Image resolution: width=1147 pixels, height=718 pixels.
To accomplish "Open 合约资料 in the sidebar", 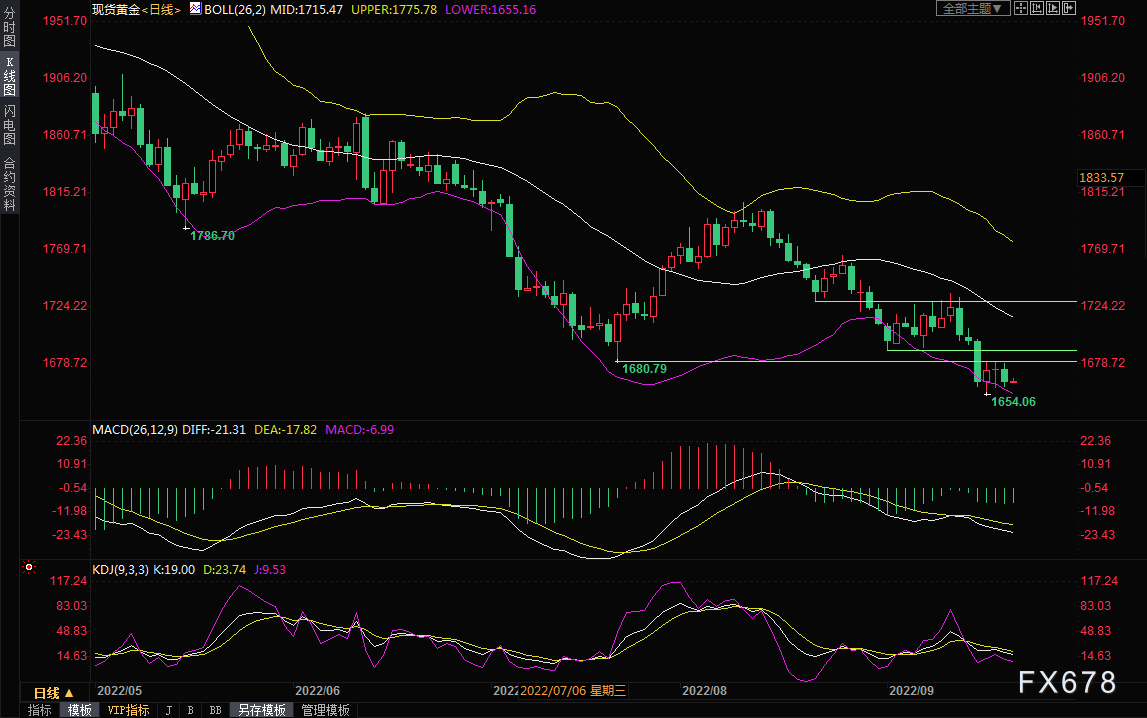I will (x=10, y=184).
